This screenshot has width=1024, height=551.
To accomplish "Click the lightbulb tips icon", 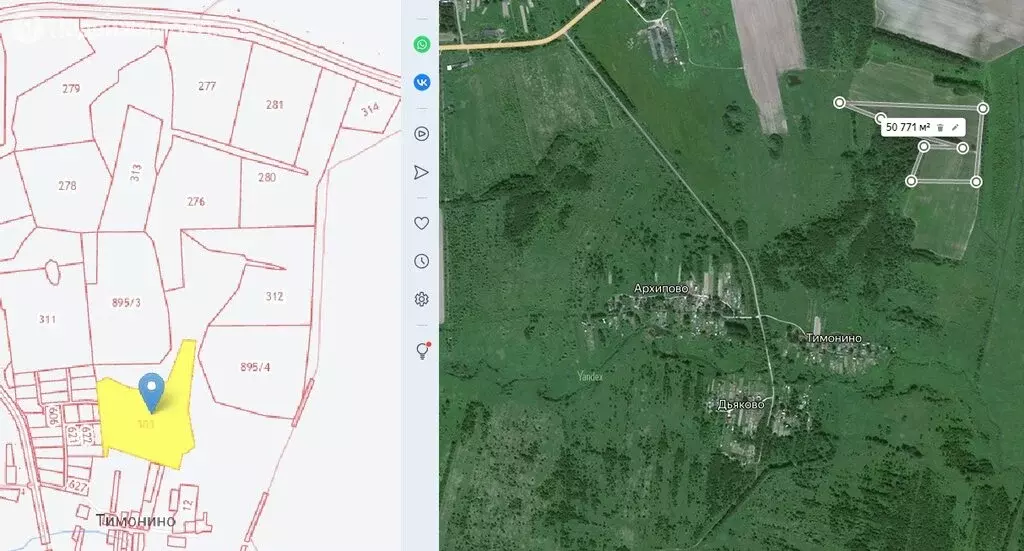I will coord(422,350).
